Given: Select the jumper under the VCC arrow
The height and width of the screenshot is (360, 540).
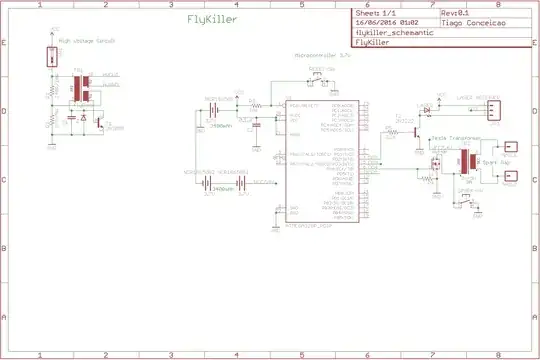Looking at the screenshot, I should [52, 57].
